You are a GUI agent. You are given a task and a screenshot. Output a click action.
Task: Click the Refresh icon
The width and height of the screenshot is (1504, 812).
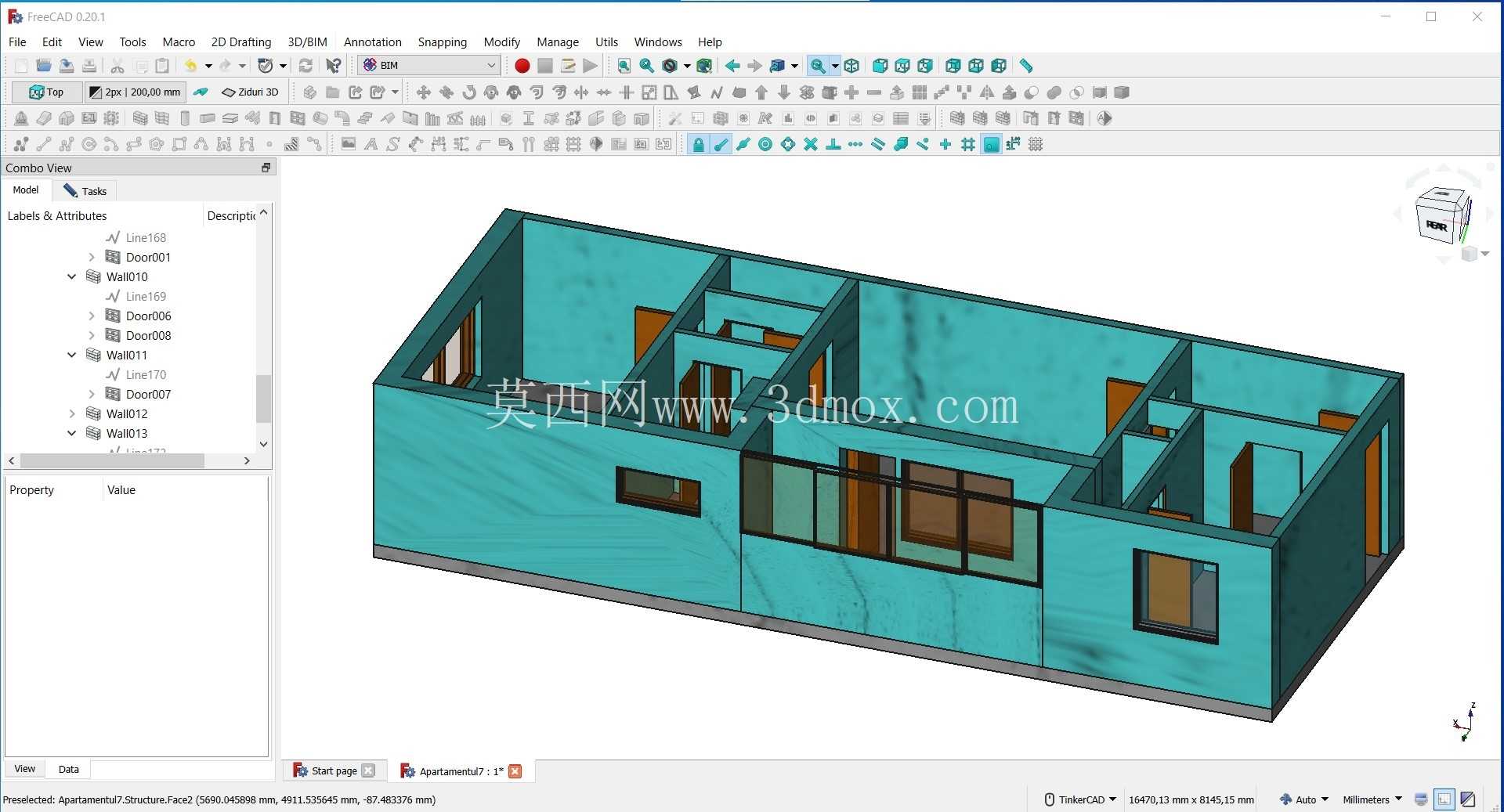[x=306, y=66]
